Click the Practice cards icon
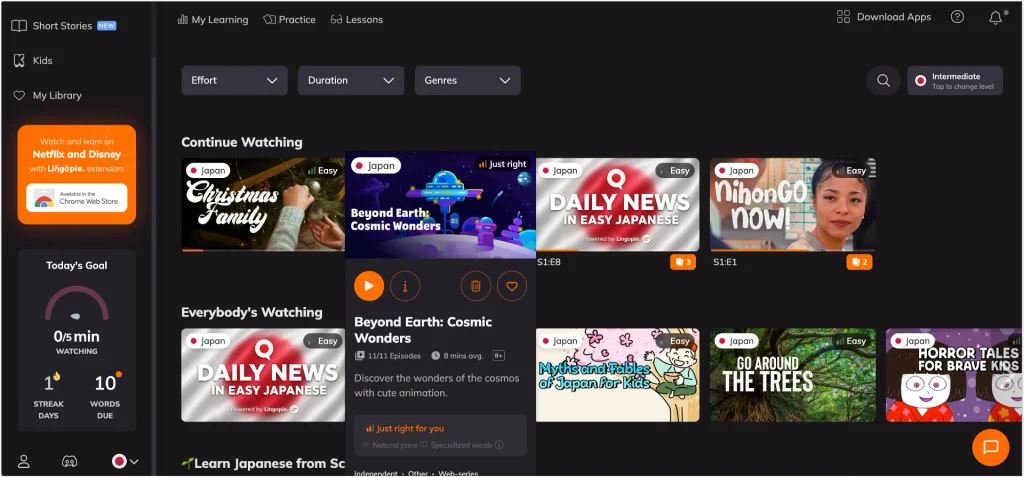Image resolution: width=1024 pixels, height=477 pixels. 269,20
